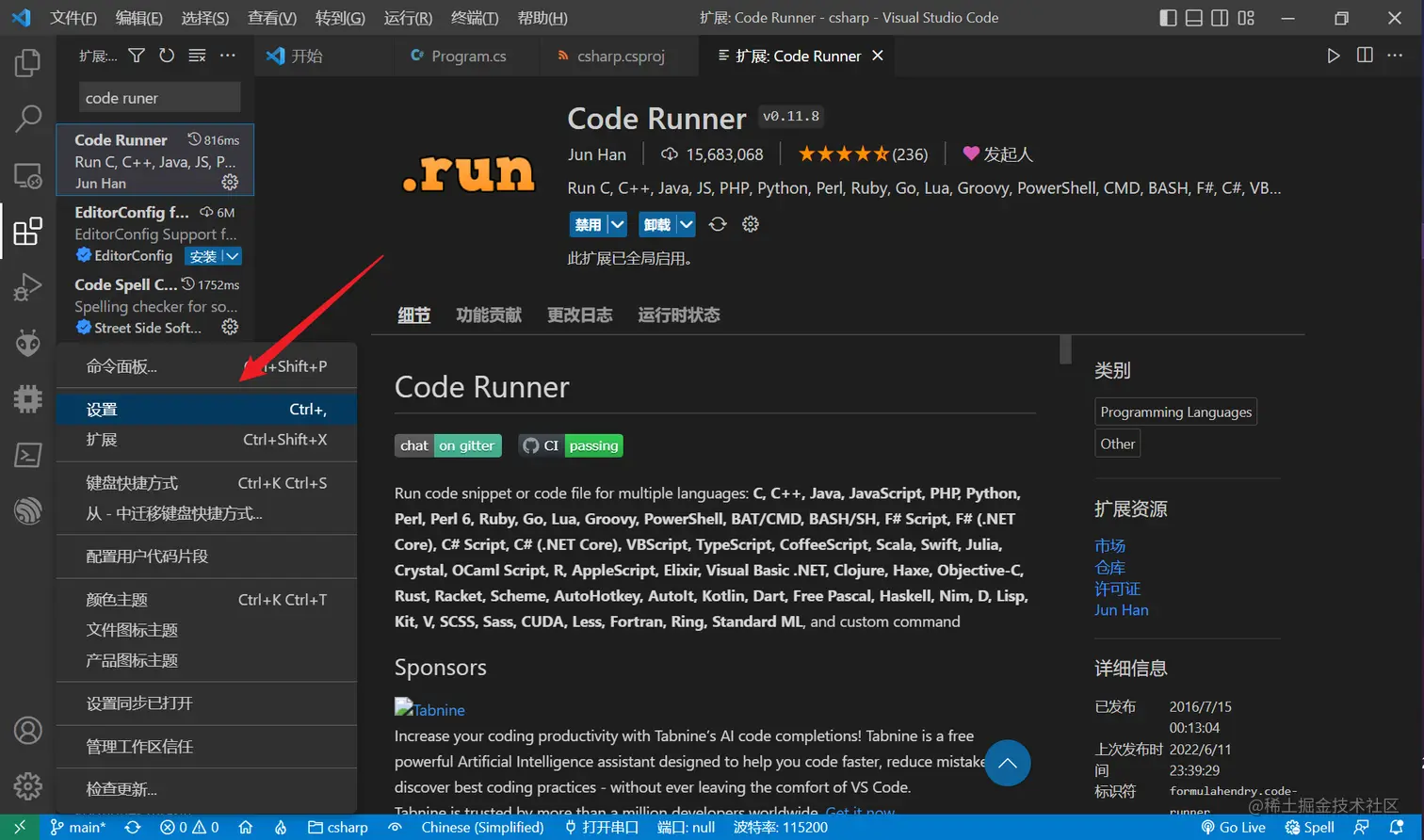Toggle primary sidebar layout icon in title bar
Viewport: 1424px width, 840px height.
pyautogui.click(x=1168, y=18)
